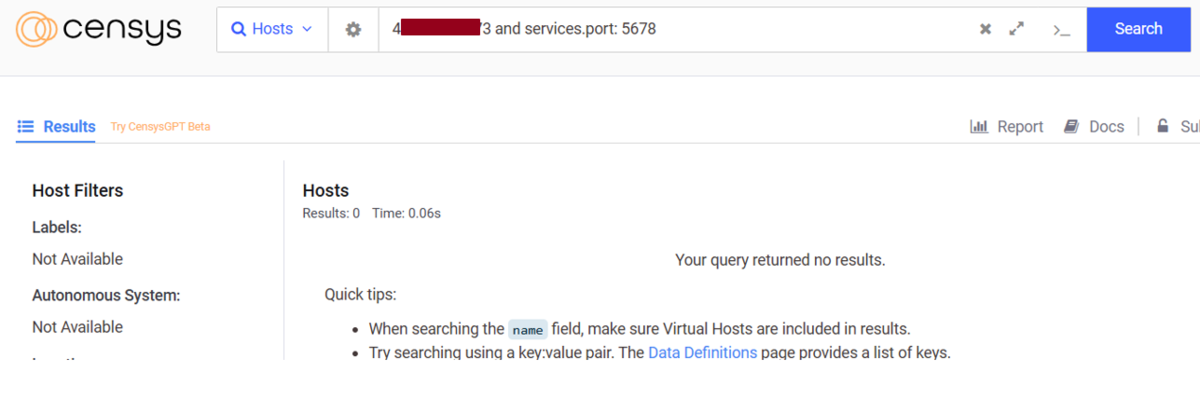Select the Results tab
Screen dimensions: 1200x400
tap(69, 127)
